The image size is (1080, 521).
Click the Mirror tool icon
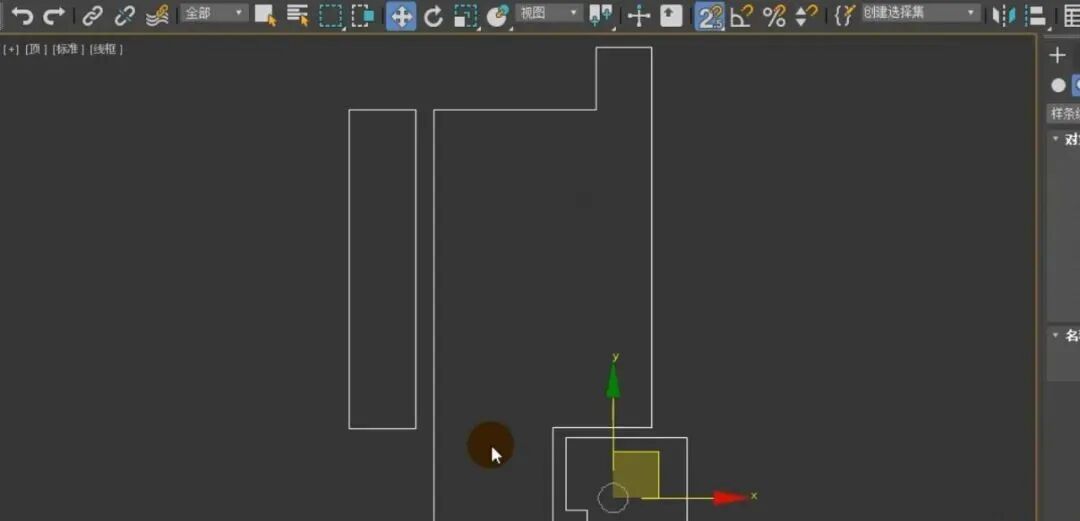coord(1004,16)
